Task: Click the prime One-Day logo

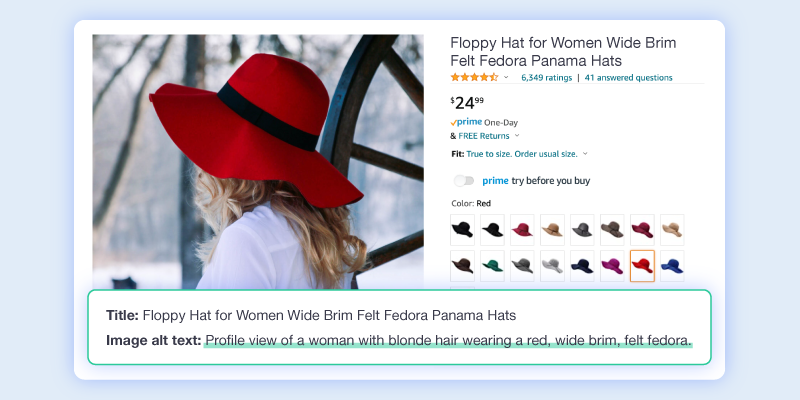Action: [x=466, y=122]
